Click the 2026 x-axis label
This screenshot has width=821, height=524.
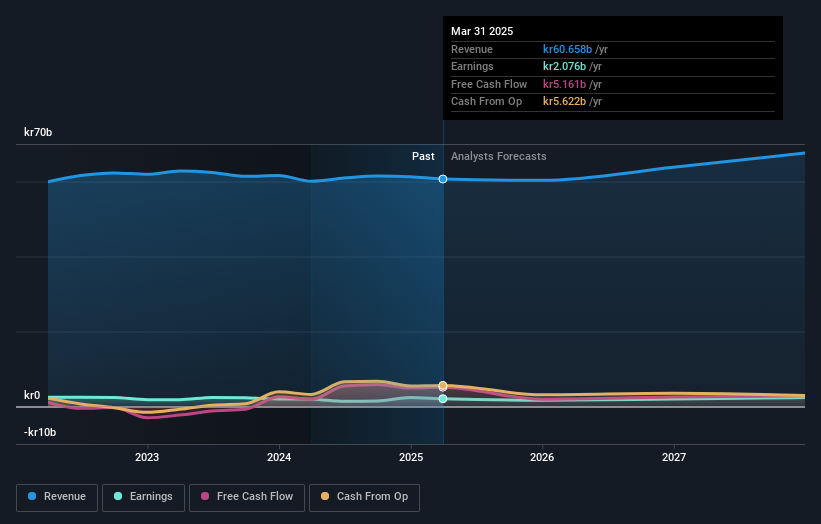click(542, 458)
